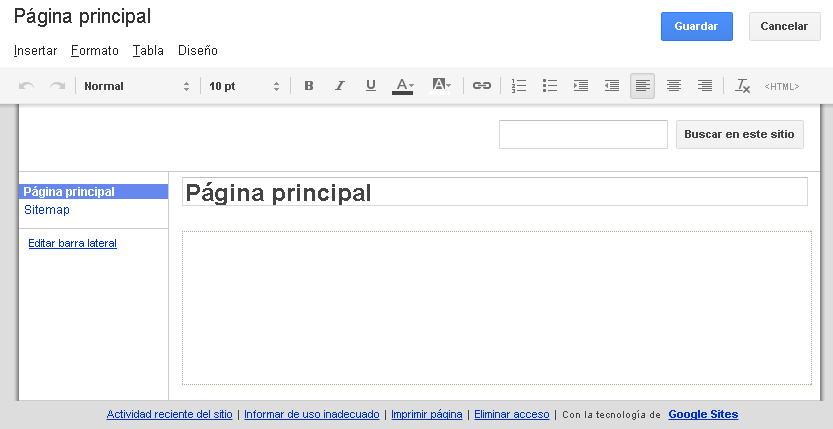Image resolution: width=833 pixels, height=429 pixels.
Task: Open the text color picker
Action: coord(403,86)
